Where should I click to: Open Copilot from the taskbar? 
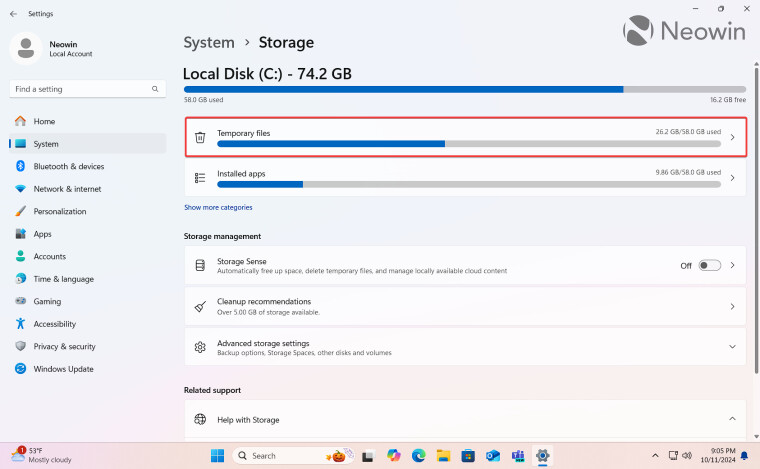[394, 456]
